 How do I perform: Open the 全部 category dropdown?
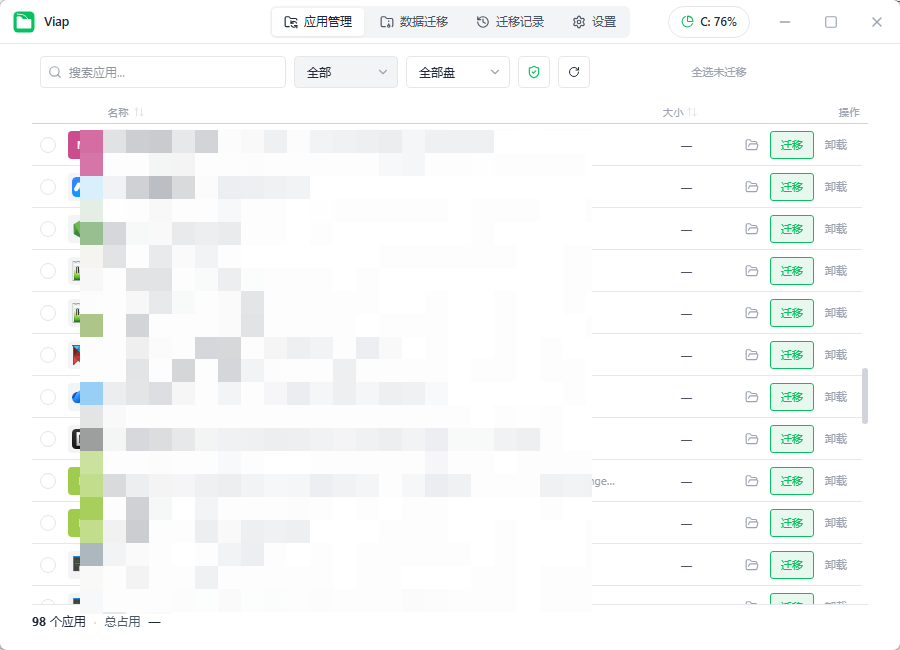click(346, 72)
